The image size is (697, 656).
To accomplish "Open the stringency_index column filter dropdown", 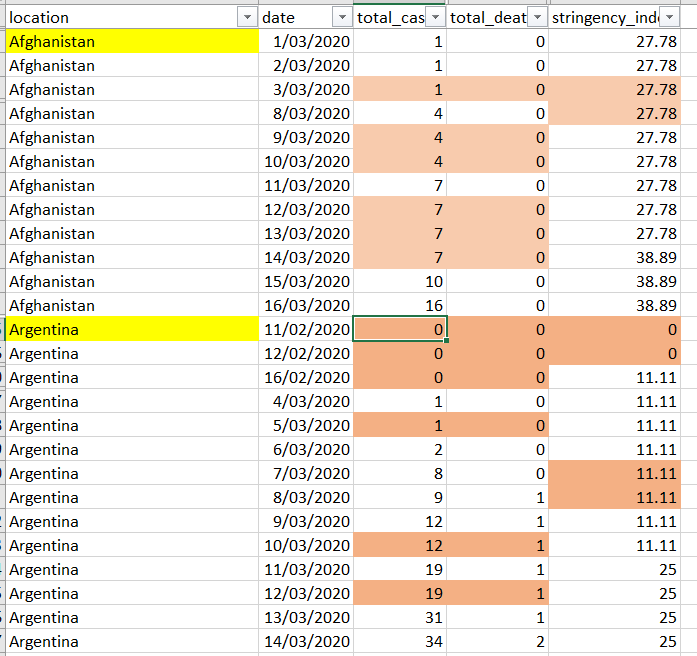I will coord(669,18).
